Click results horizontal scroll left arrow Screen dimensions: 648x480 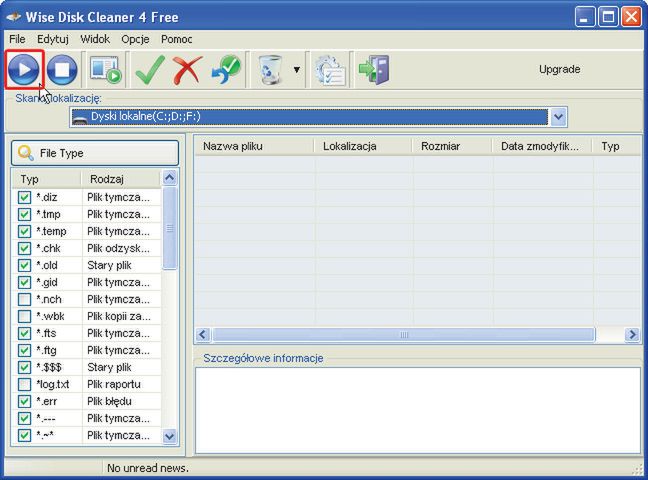pos(203,334)
